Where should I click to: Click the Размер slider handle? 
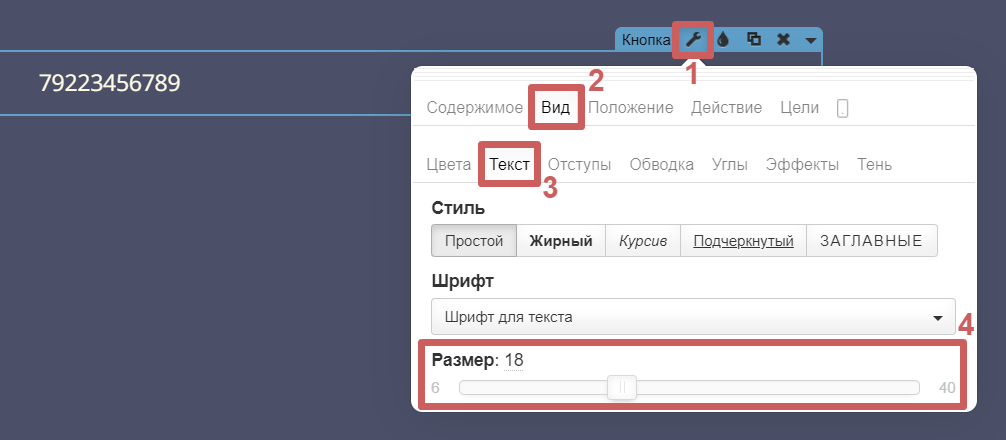click(622, 388)
